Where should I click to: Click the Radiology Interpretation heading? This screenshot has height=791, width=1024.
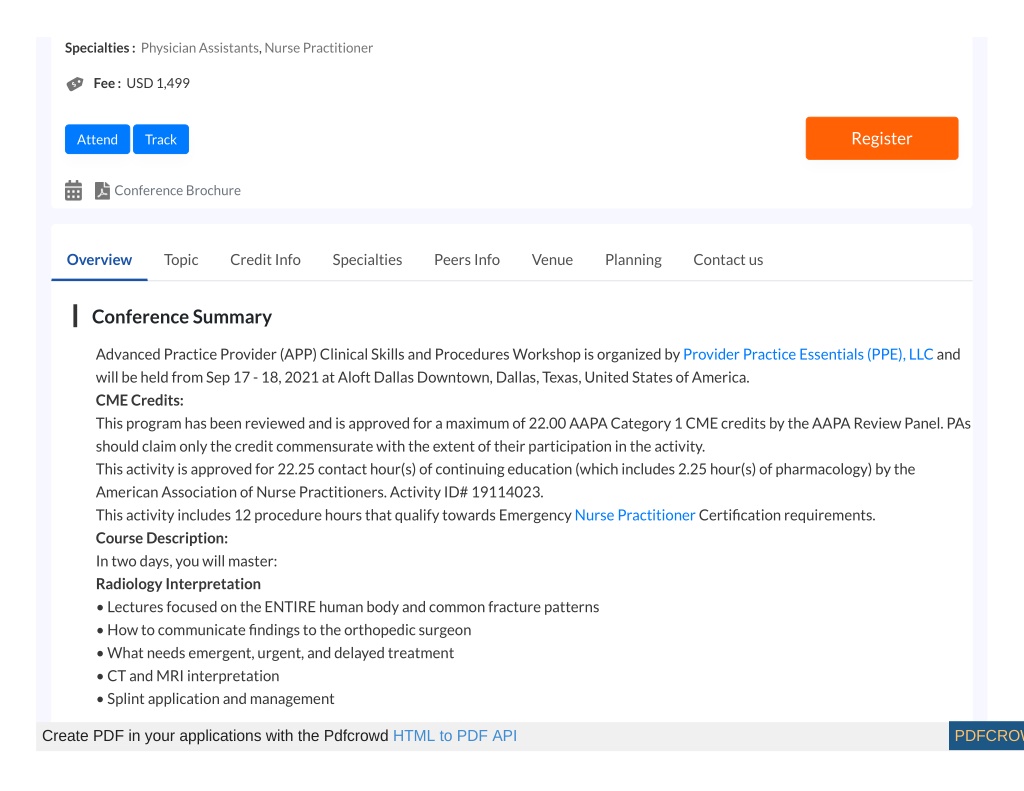pos(178,583)
